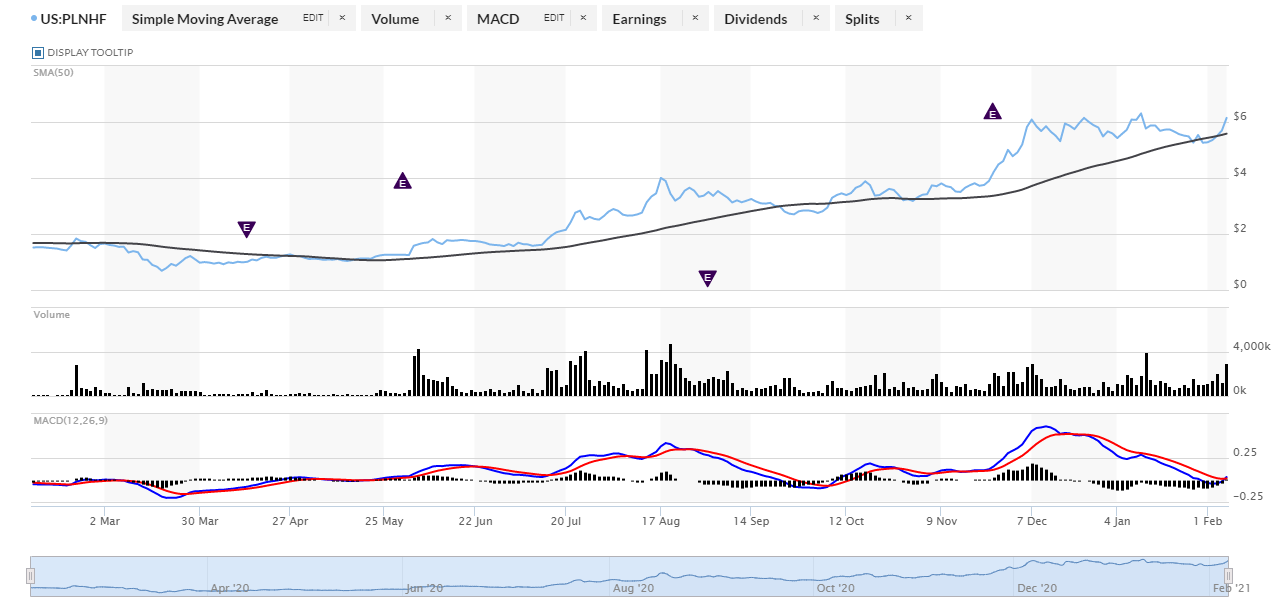The image size is (1278, 607).
Task: Click the earnings marker near late May
Action: [402, 181]
